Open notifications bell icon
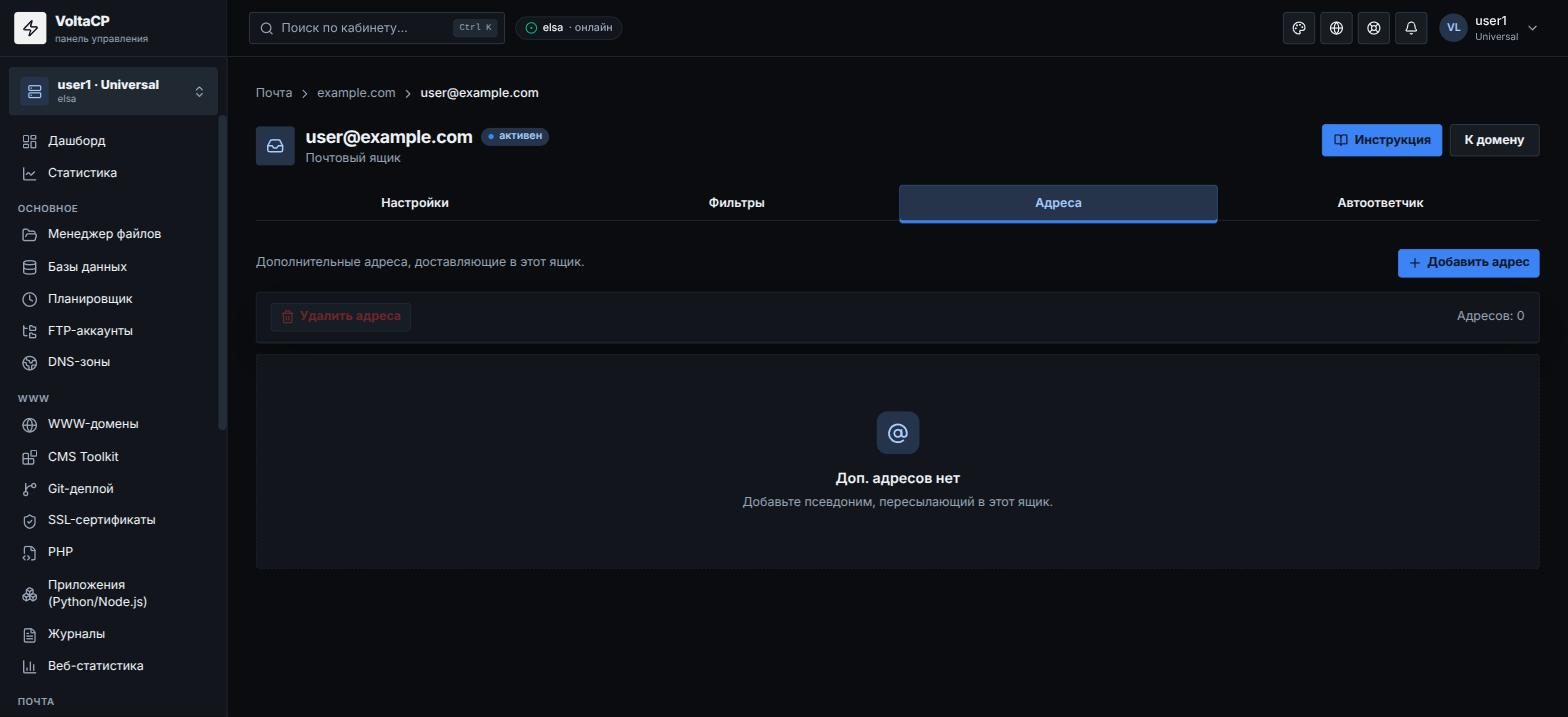This screenshot has height=717, width=1568. coord(1411,28)
